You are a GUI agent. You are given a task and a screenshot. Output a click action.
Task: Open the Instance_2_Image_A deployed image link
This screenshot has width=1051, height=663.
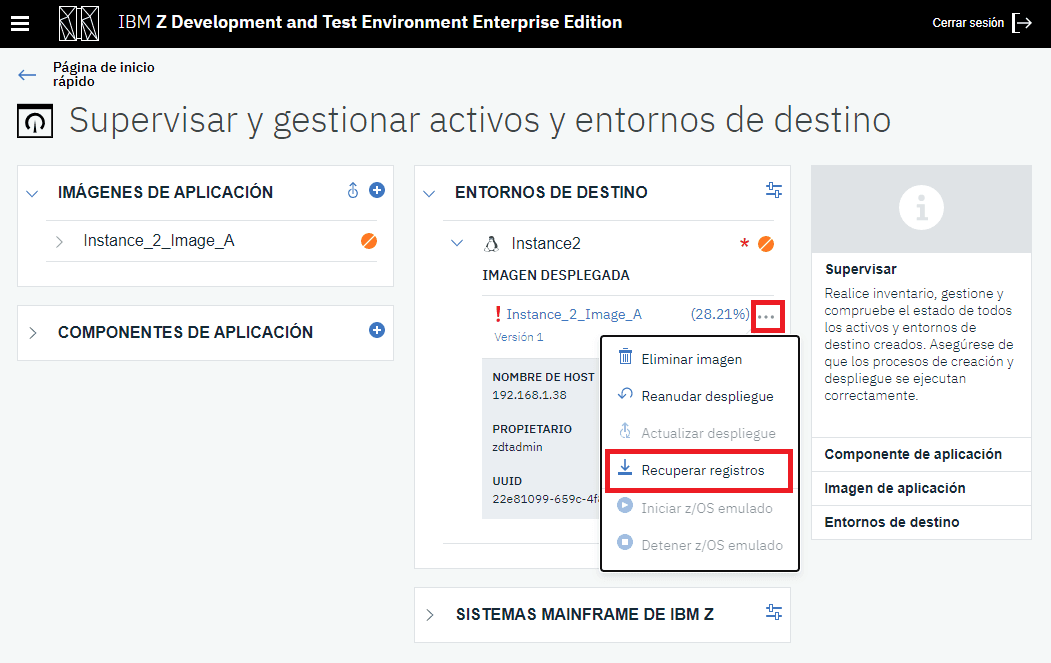(573, 314)
